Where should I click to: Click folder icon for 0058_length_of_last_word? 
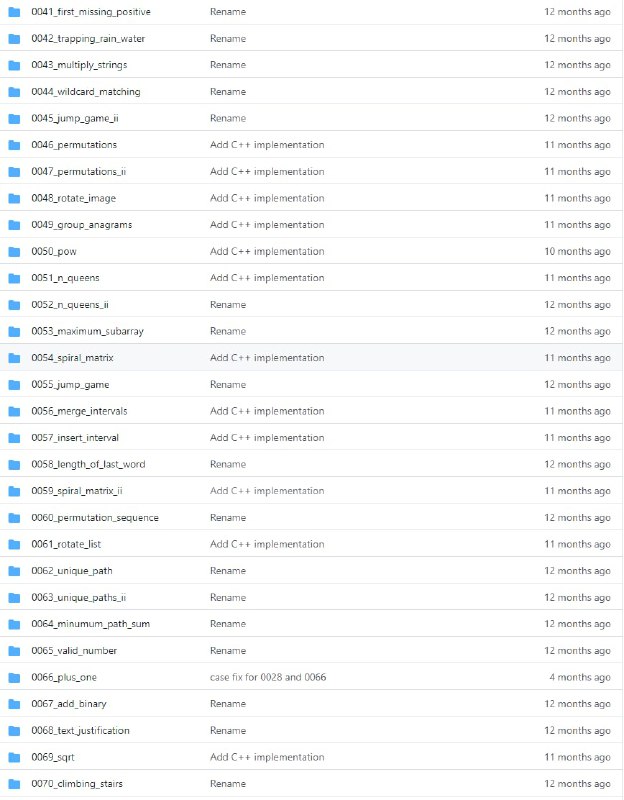pyautogui.click(x=14, y=464)
